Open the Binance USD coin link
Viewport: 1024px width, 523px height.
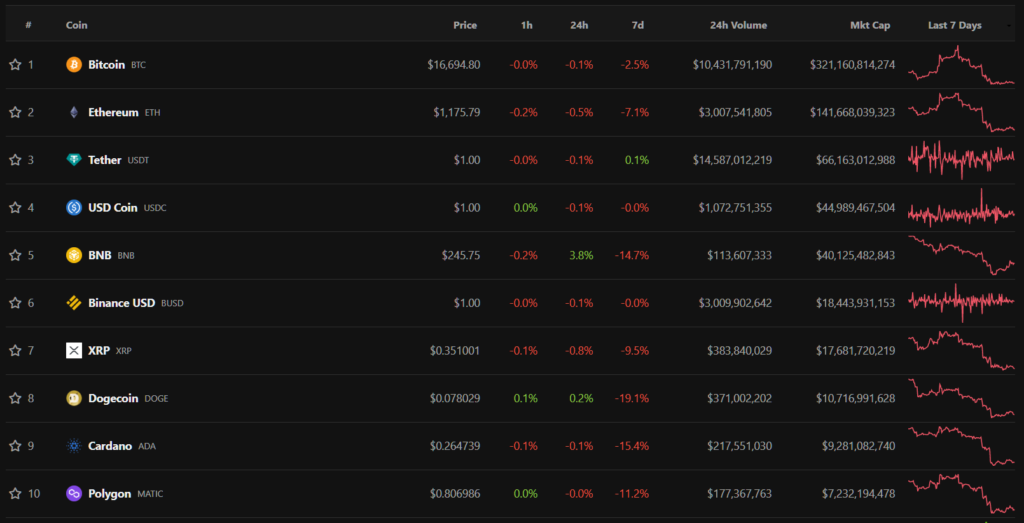[x=121, y=303]
